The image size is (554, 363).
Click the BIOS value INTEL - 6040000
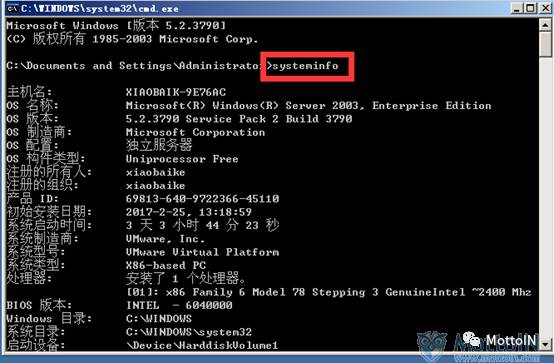179,305
